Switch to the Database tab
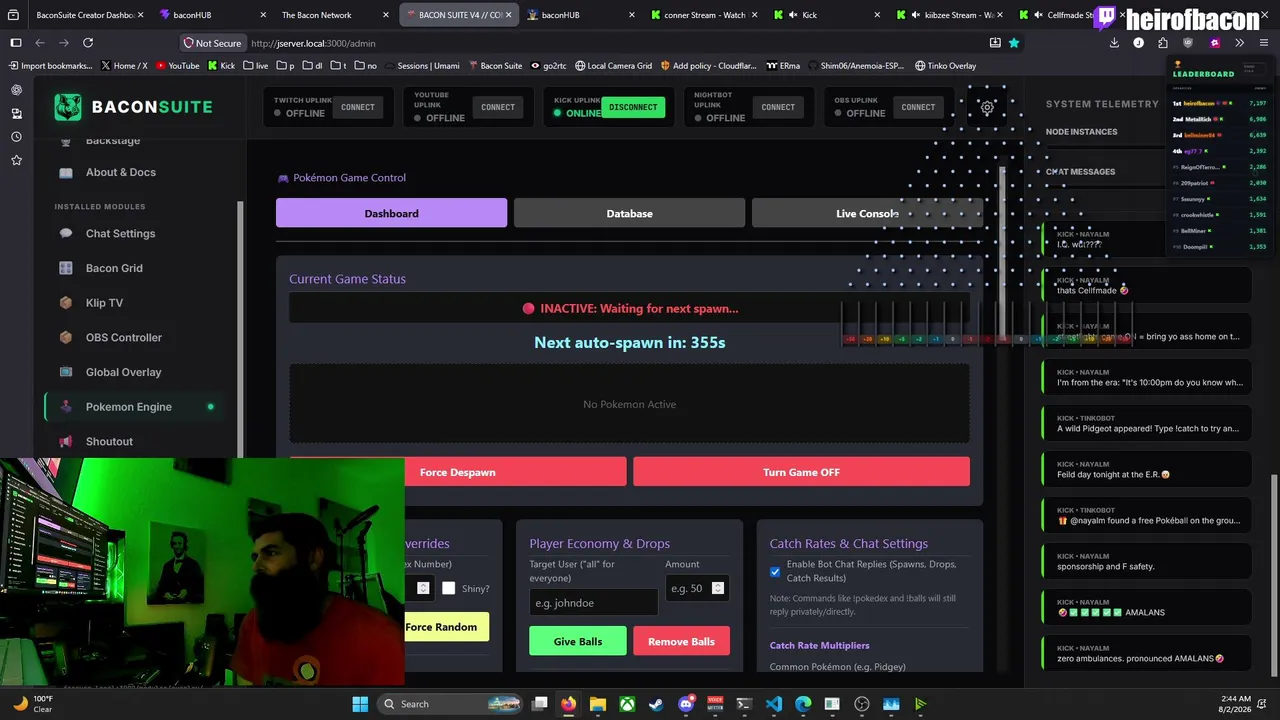 pyautogui.click(x=629, y=213)
